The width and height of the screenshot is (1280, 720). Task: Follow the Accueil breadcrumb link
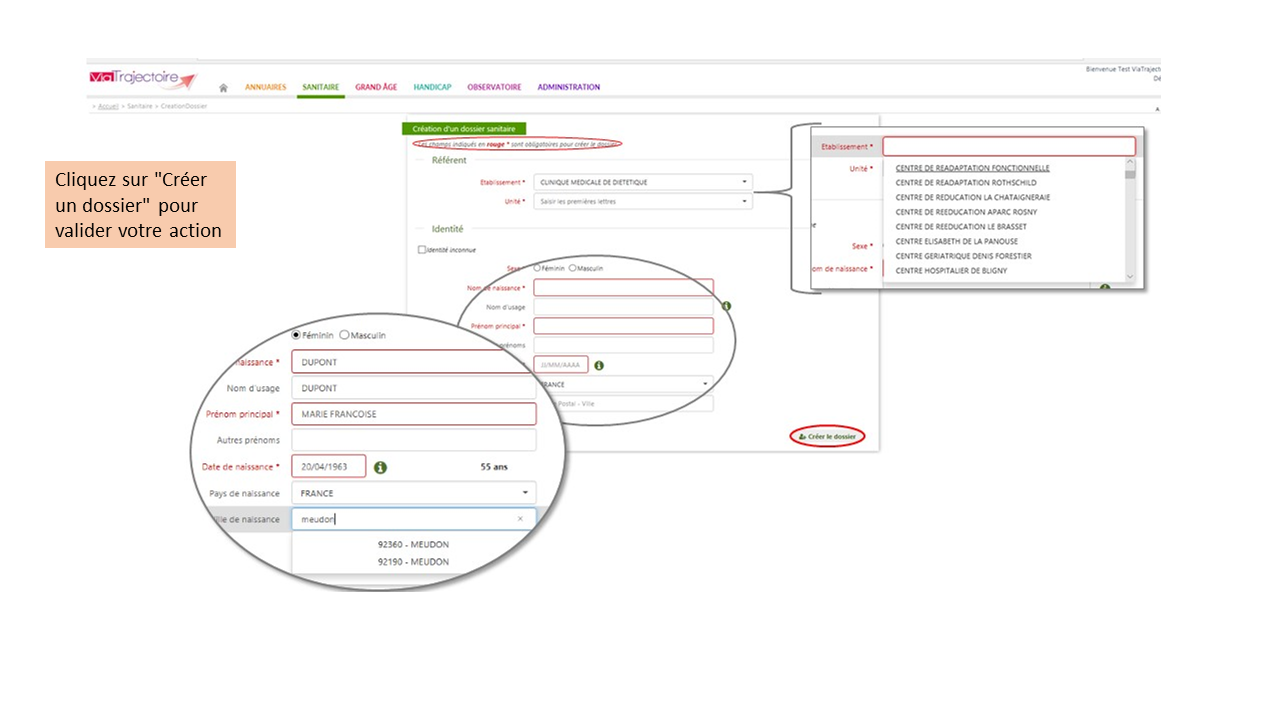109,106
